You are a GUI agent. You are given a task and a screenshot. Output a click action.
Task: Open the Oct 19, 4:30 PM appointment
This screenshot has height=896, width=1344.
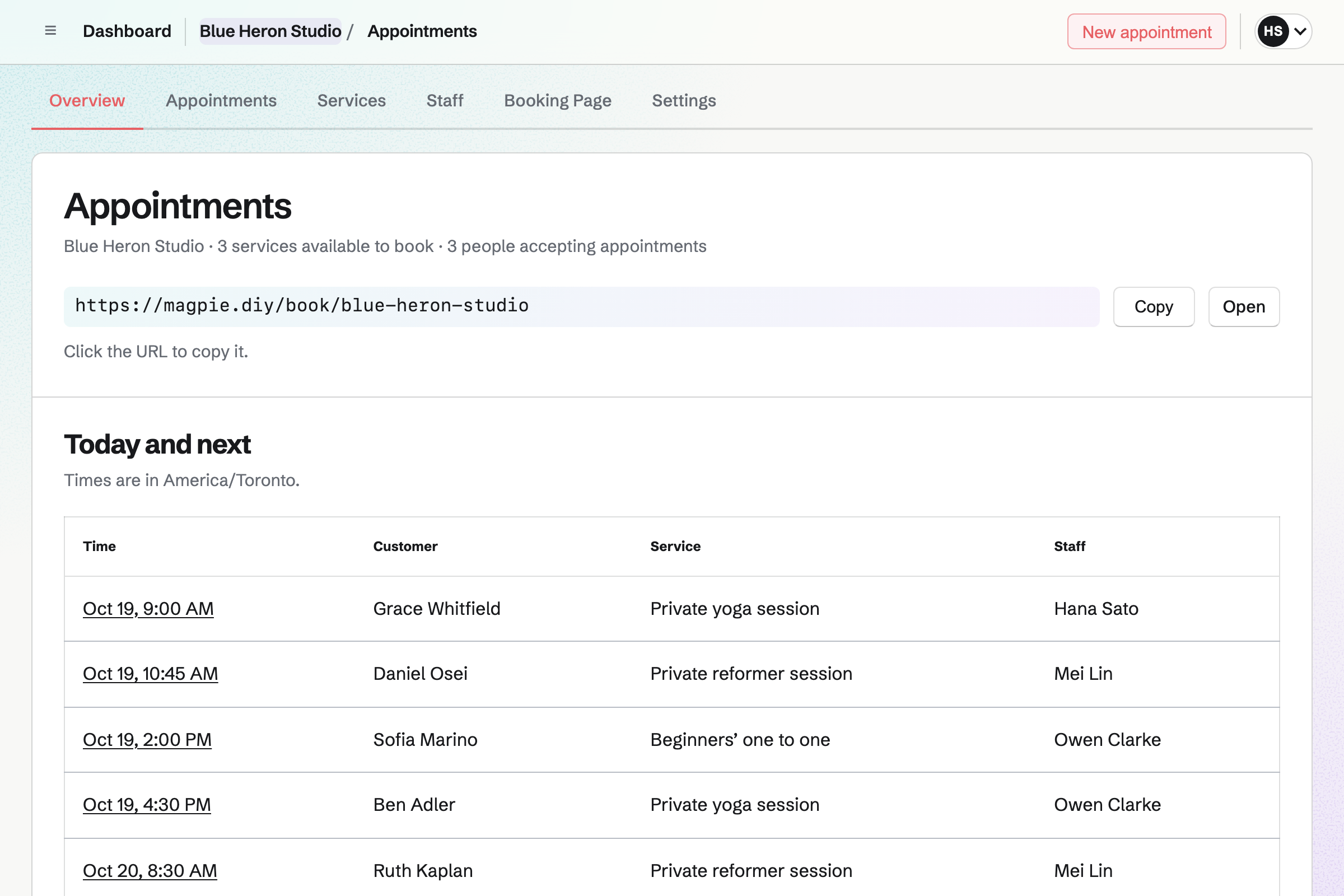(147, 805)
